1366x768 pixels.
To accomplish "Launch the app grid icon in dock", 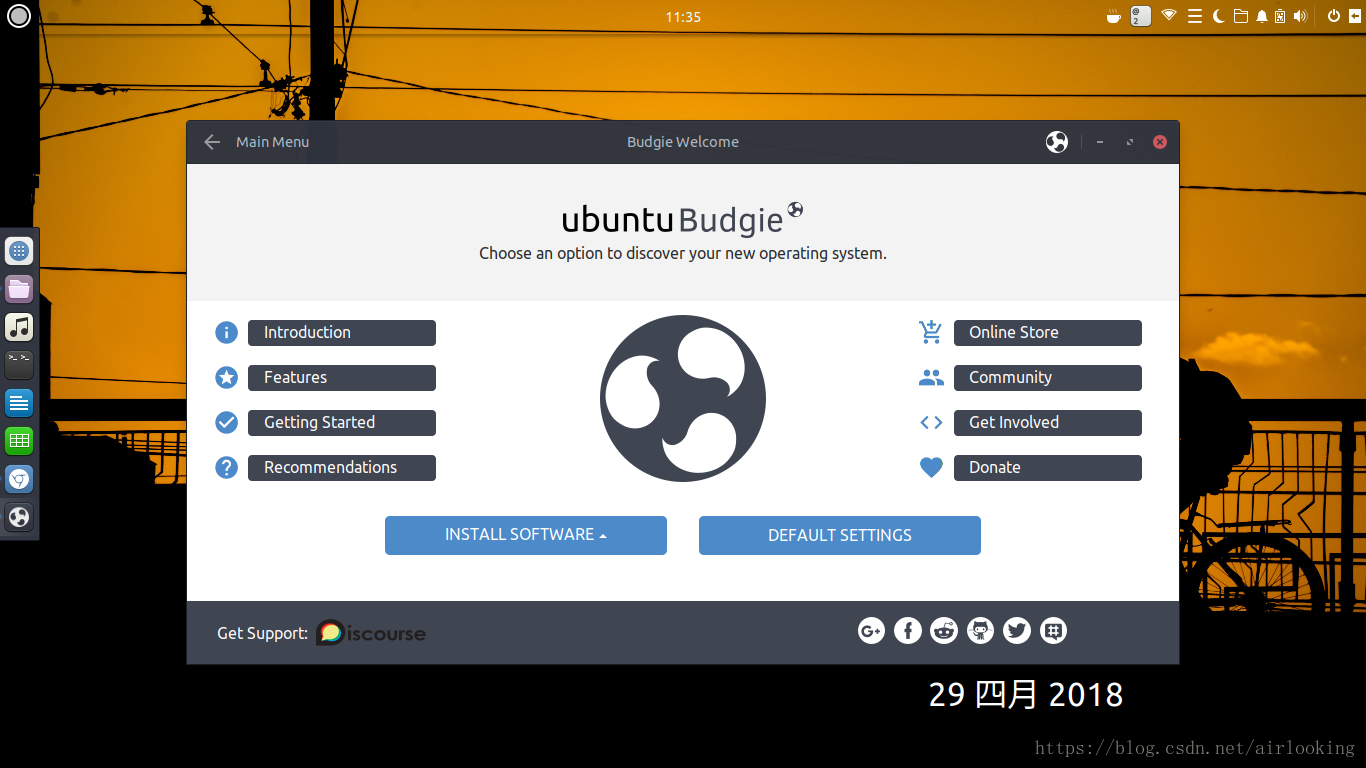I will coord(19,251).
